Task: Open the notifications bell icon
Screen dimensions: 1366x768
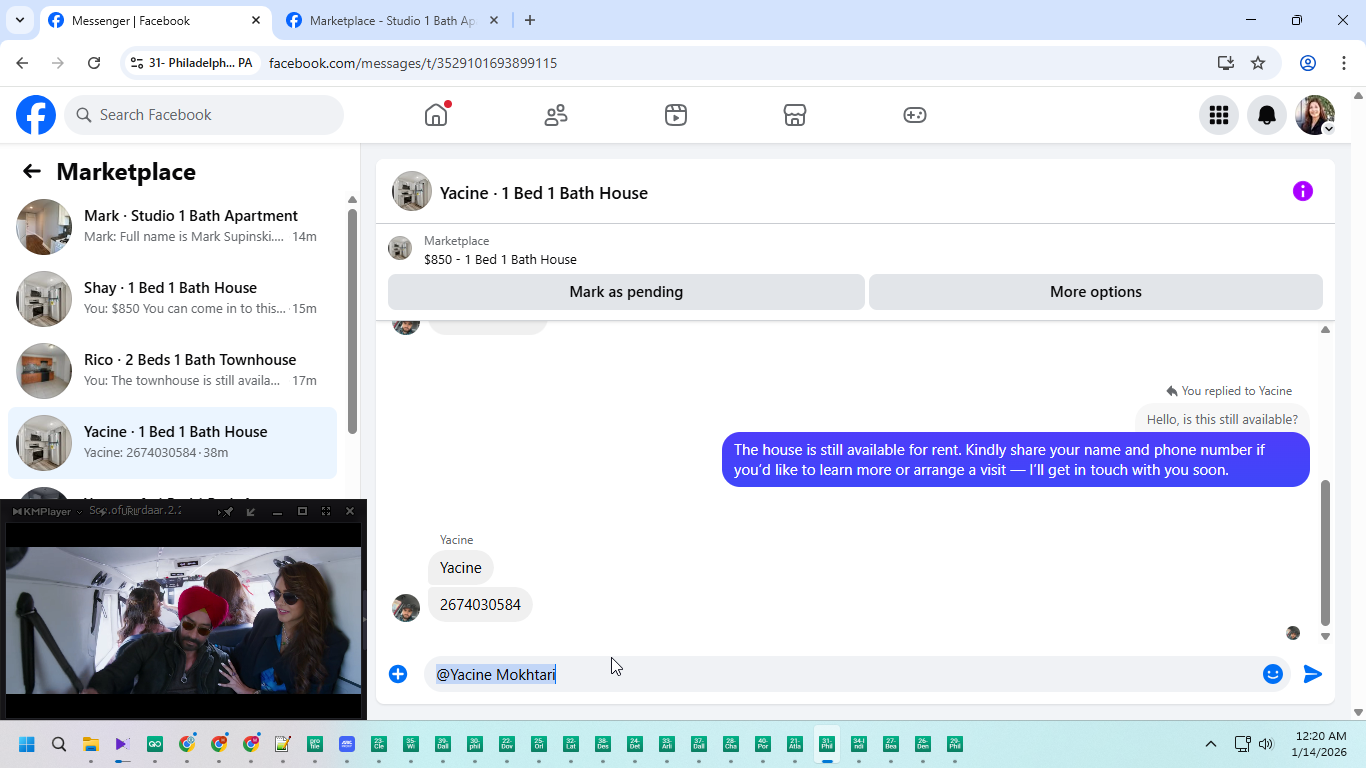Action: (1267, 115)
